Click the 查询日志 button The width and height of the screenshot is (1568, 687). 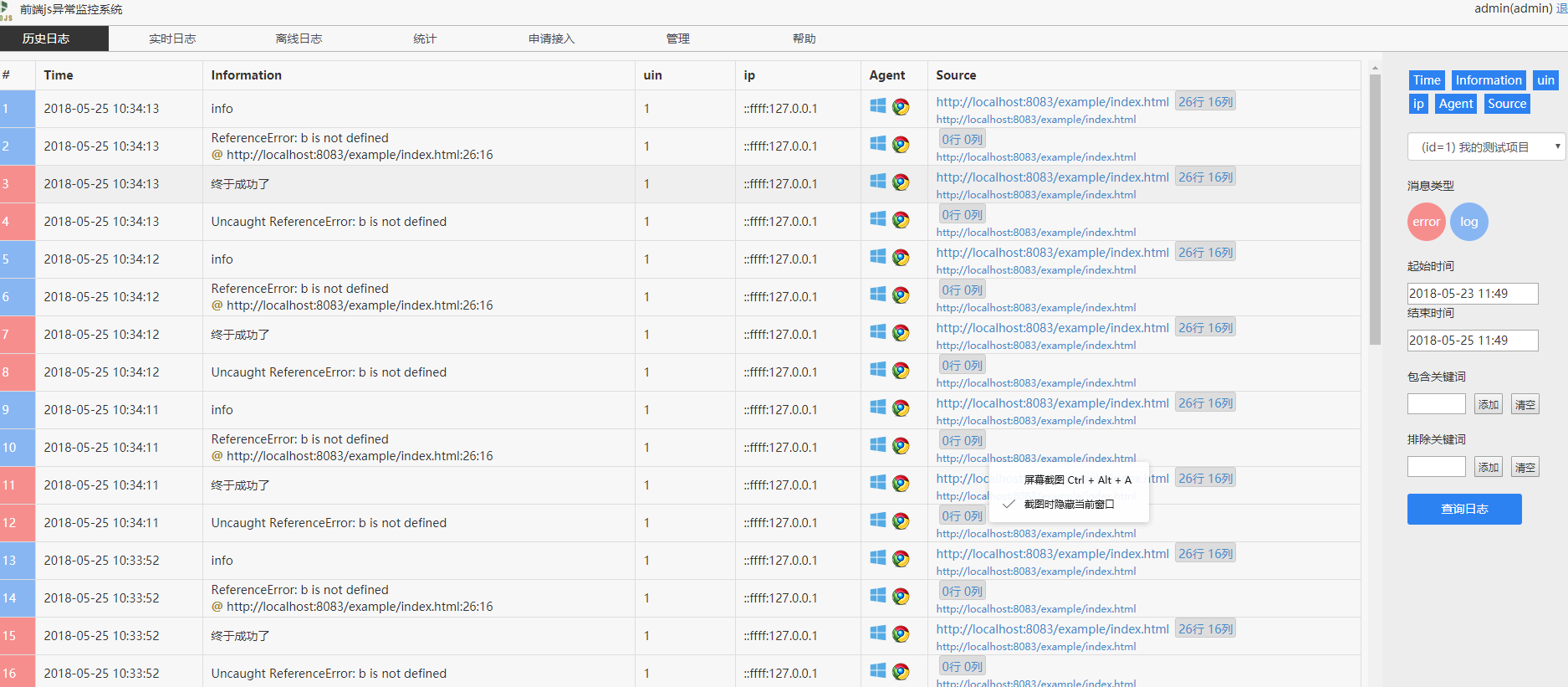tap(1464, 509)
